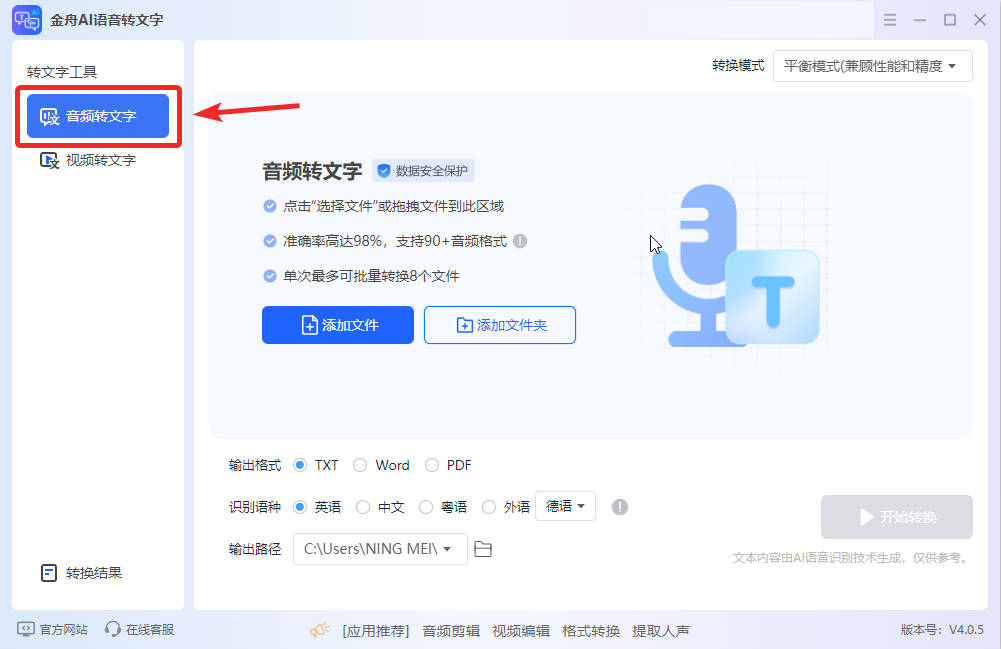The height and width of the screenshot is (649, 1001).
Task: Click the megaphone icon before 应用推荐
Action: pyautogui.click(x=320, y=630)
